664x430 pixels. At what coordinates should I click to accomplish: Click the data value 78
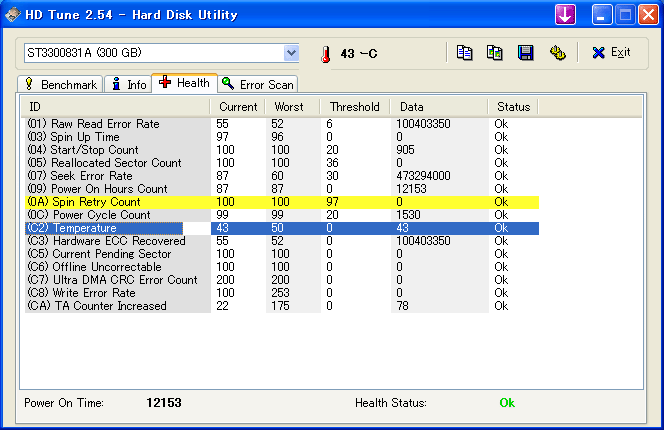pos(402,306)
